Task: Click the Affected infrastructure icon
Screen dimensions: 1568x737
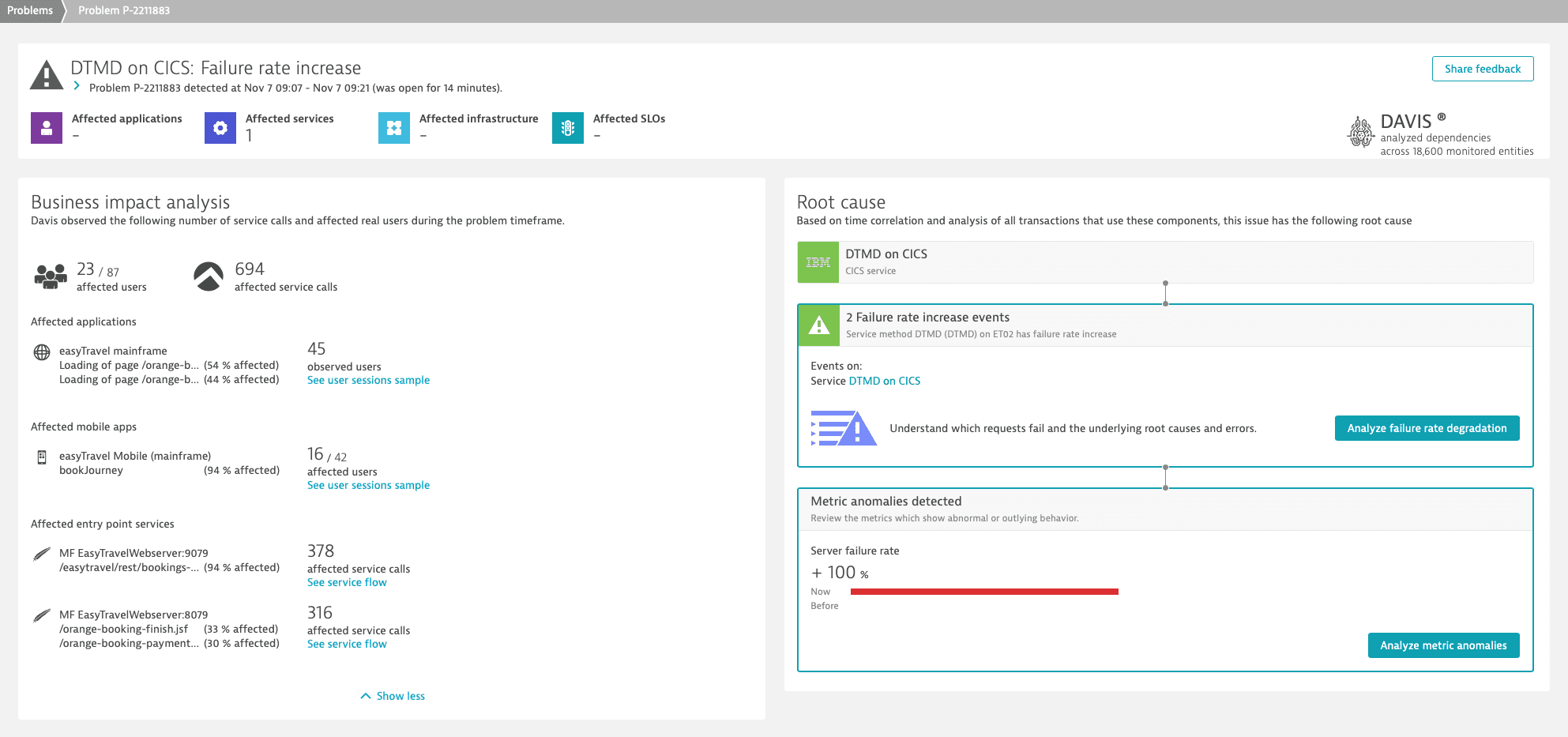Action: (394, 128)
